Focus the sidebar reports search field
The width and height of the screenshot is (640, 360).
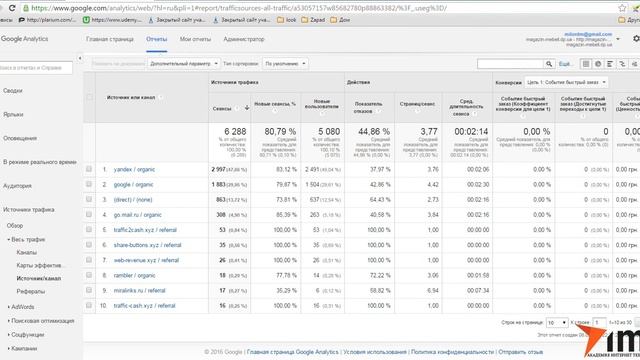(36, 68)
